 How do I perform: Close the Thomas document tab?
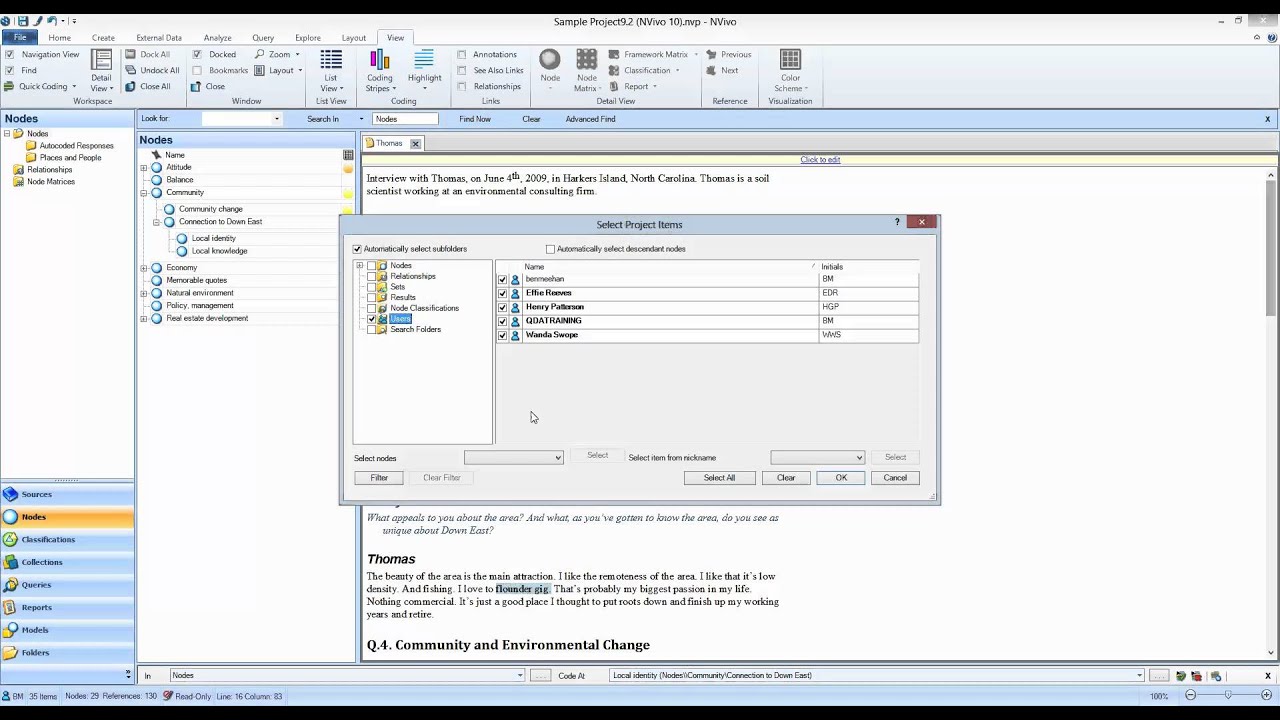[x=415, y=144]
